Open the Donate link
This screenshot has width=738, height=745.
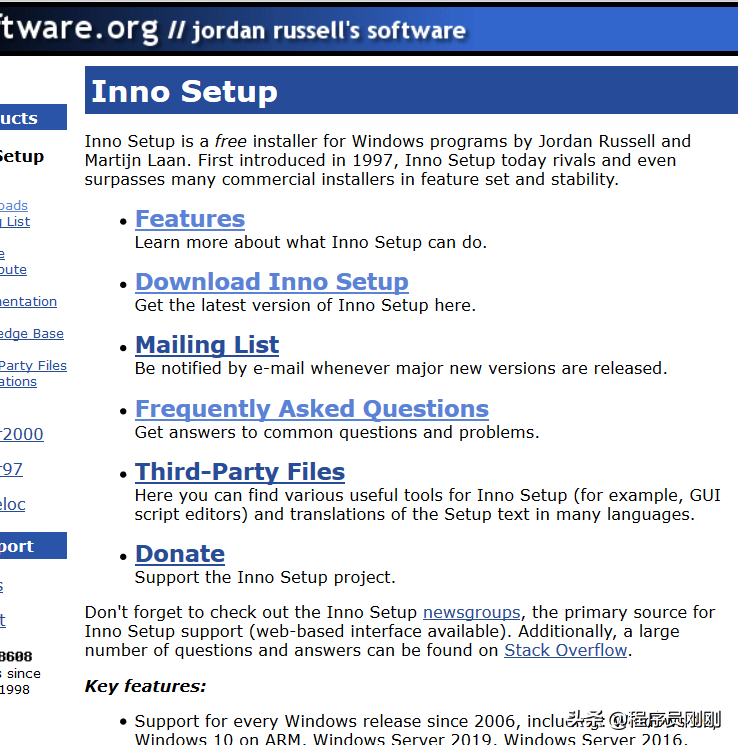pyautogui.click(x=180, y=554)
